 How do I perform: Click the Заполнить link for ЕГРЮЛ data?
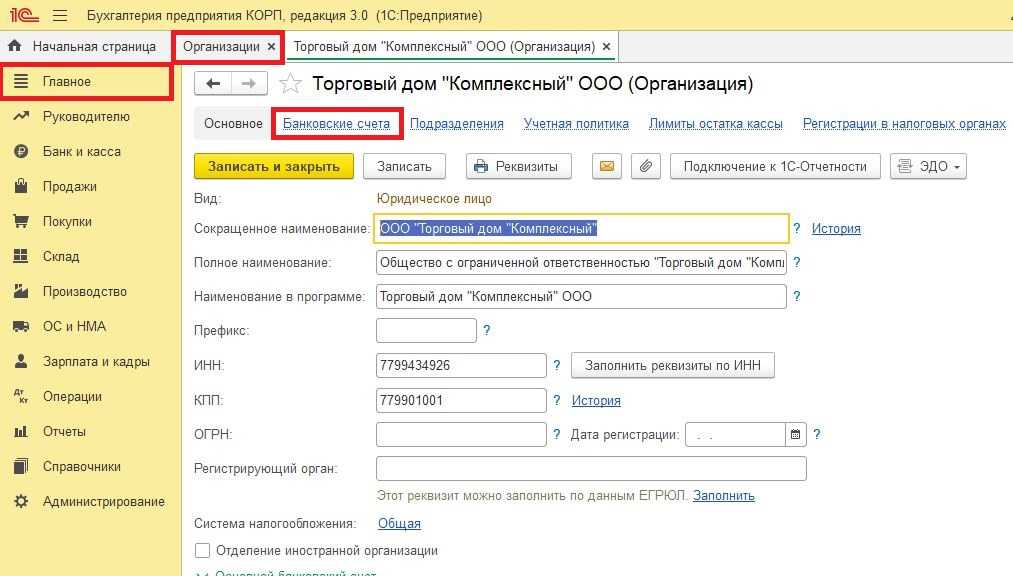point(724,495)
